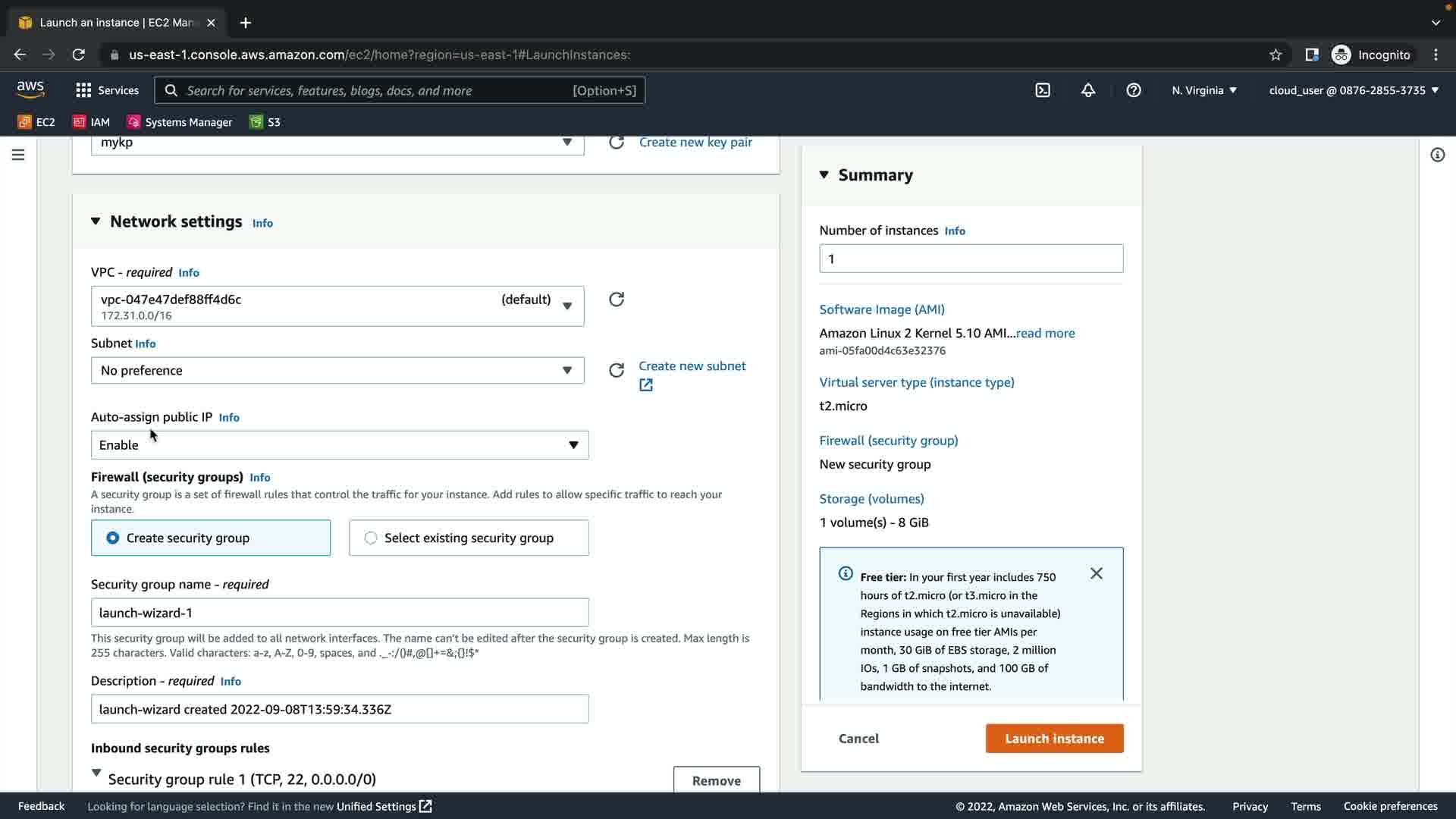
Task: Open the Services grid menu
Action: [107, 90]
